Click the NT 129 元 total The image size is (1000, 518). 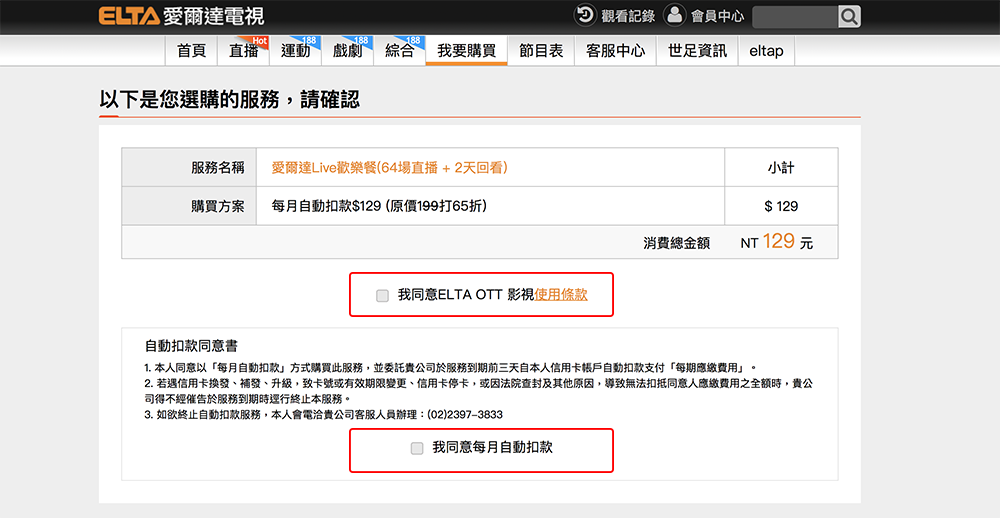coord(777,242)
